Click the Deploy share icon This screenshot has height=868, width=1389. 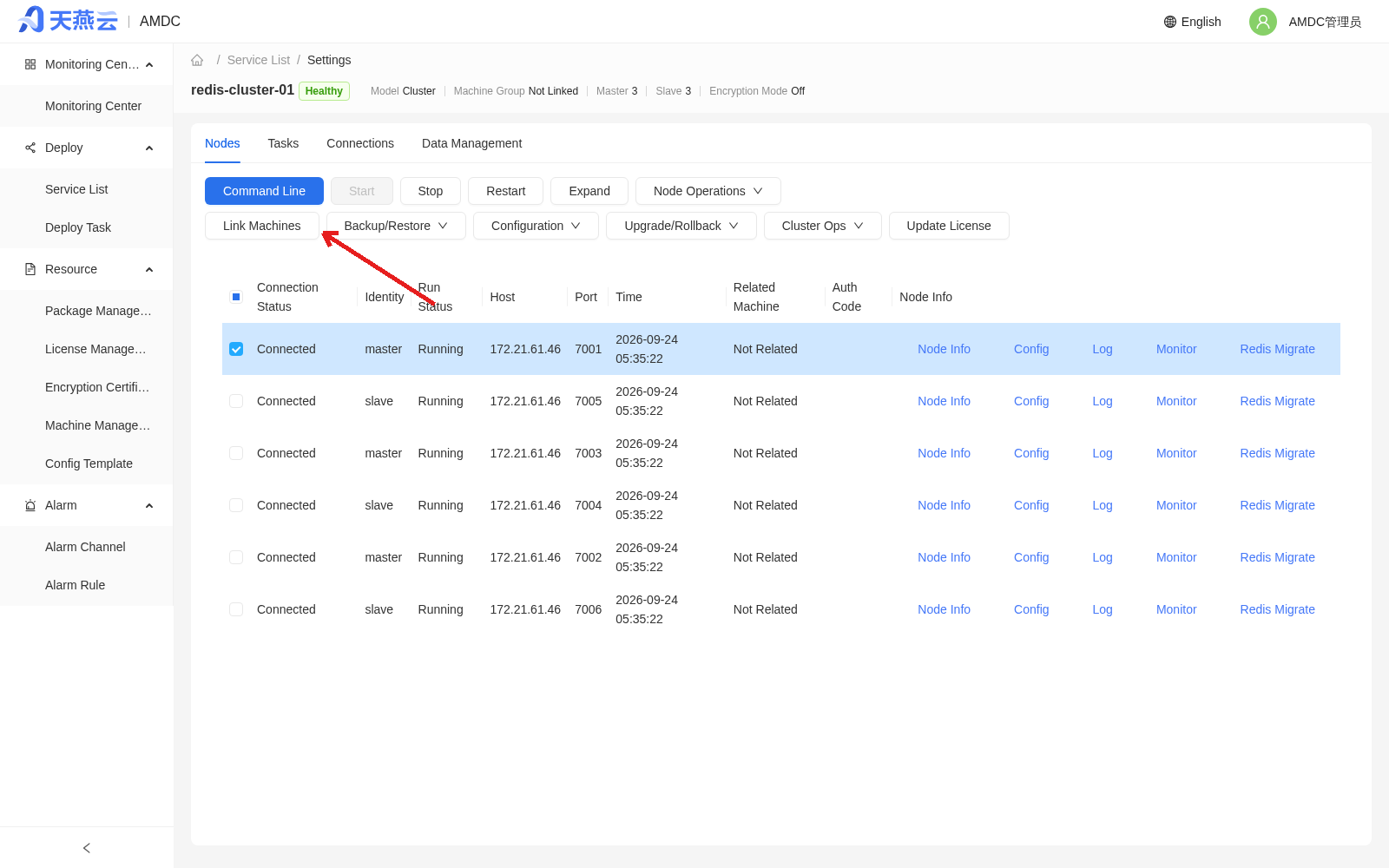point(30,148)
